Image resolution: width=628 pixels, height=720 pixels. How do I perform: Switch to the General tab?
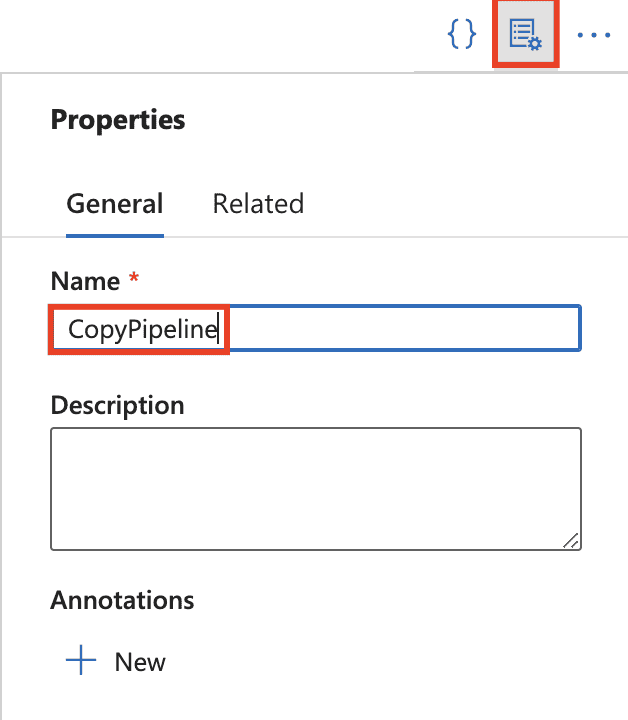click(114, 204)
